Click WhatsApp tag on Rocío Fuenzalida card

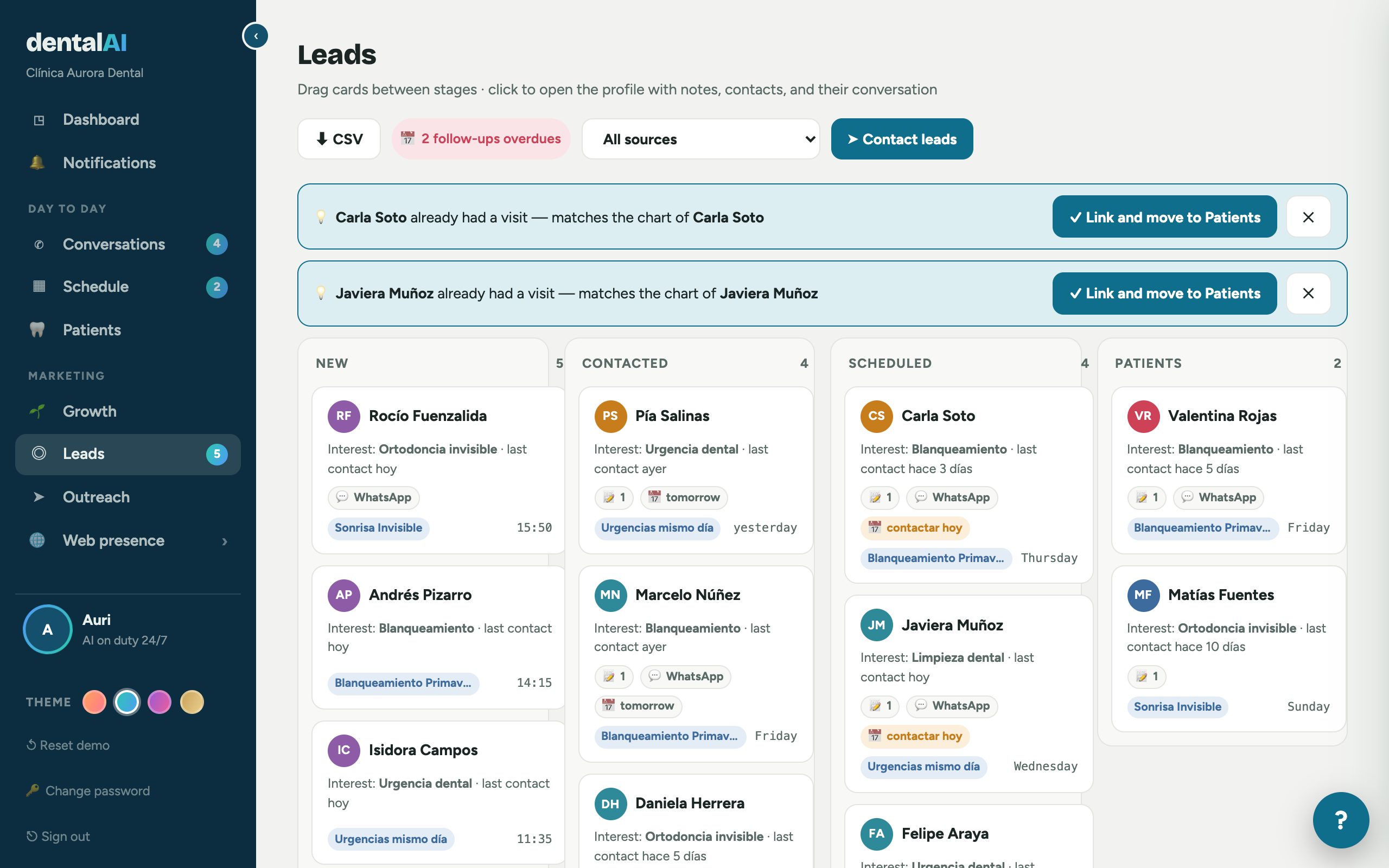pos(374,497)
